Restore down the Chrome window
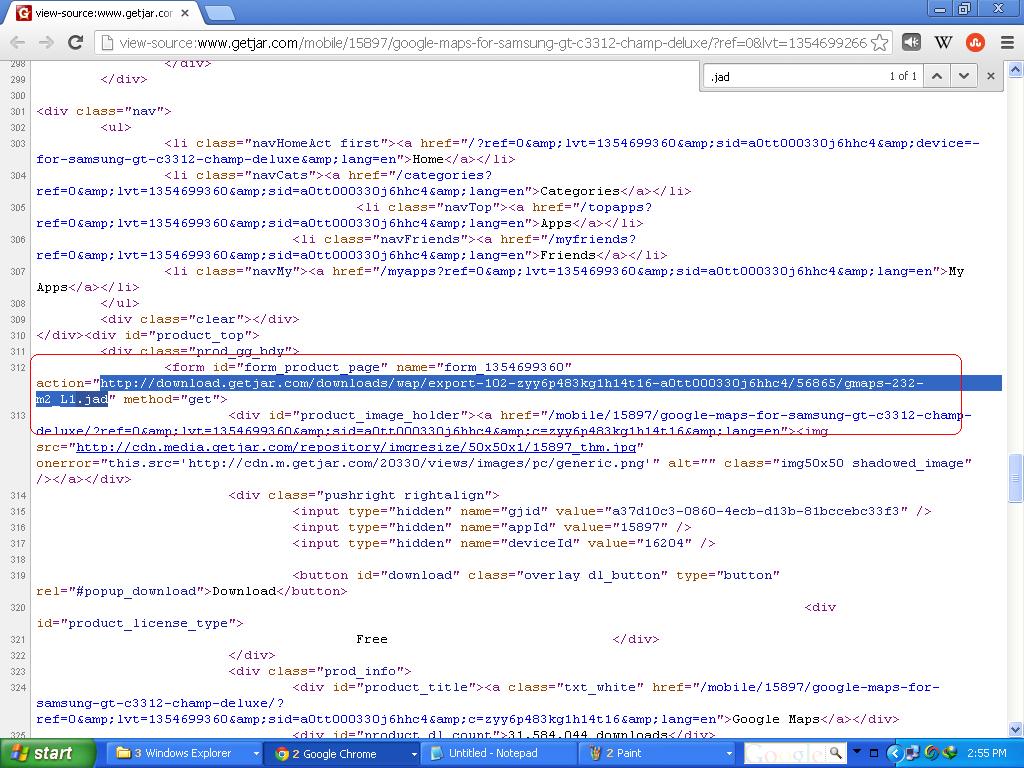The height and width of the screenshot is (768, 1024). [965, 9]
